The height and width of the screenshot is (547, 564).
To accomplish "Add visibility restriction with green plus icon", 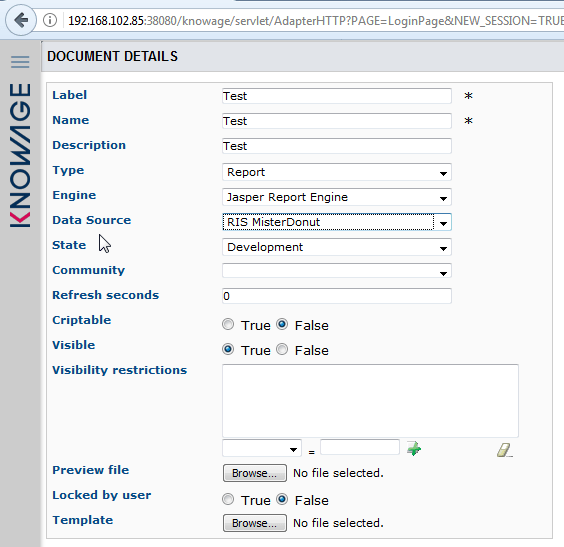I will click(x=414, y=449).
